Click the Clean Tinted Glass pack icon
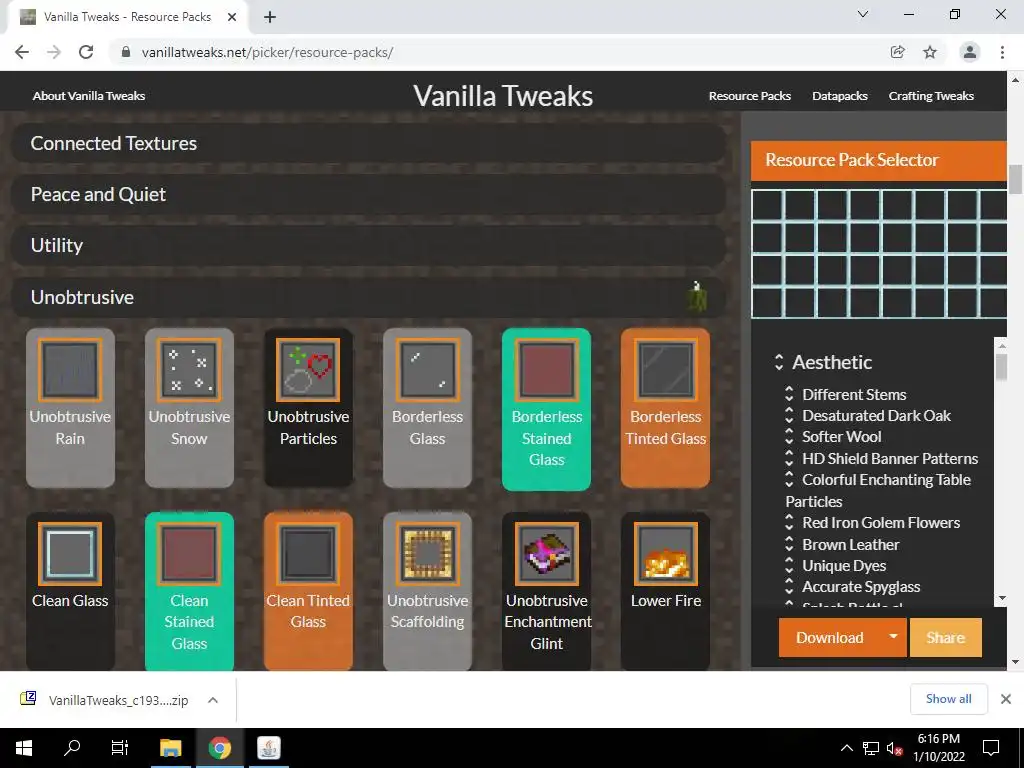Image resolution: width=1024 pixels, height=768 pixels. pyautogui.click(x=308, y=554)
